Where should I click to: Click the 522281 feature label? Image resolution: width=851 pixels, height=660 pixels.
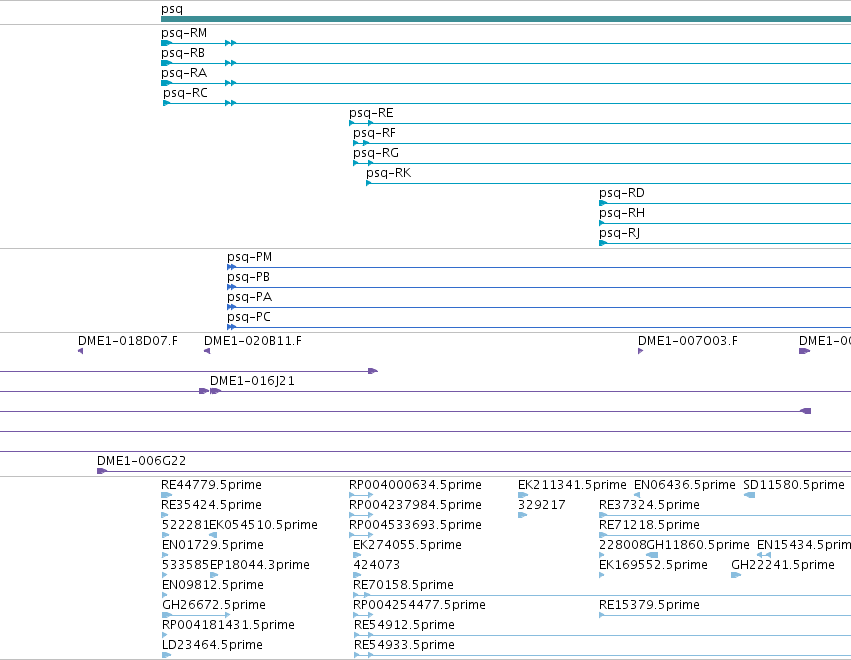pyautogui.click(x=185, y=525)
